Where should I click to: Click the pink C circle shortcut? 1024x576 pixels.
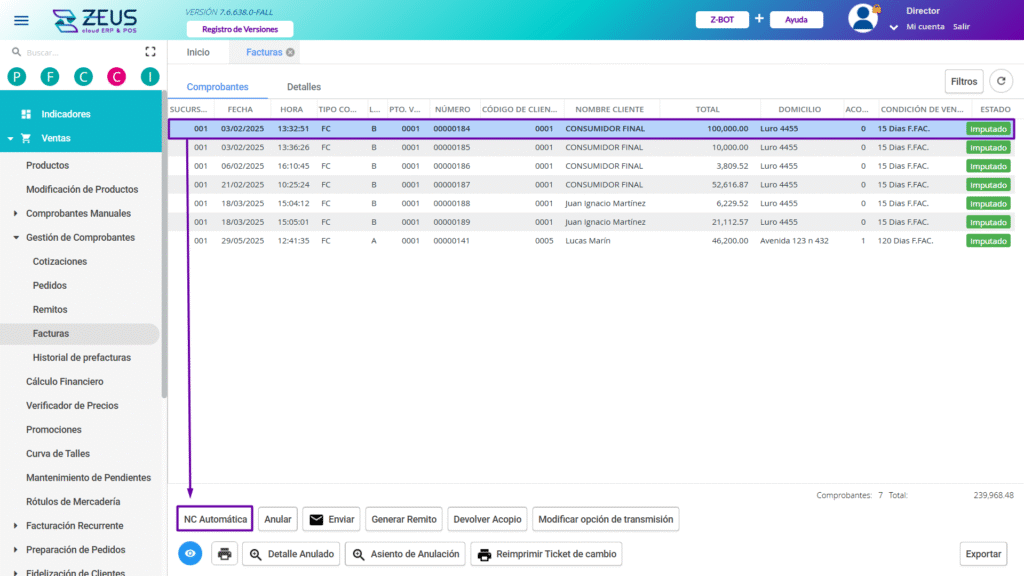pos(116,77)
